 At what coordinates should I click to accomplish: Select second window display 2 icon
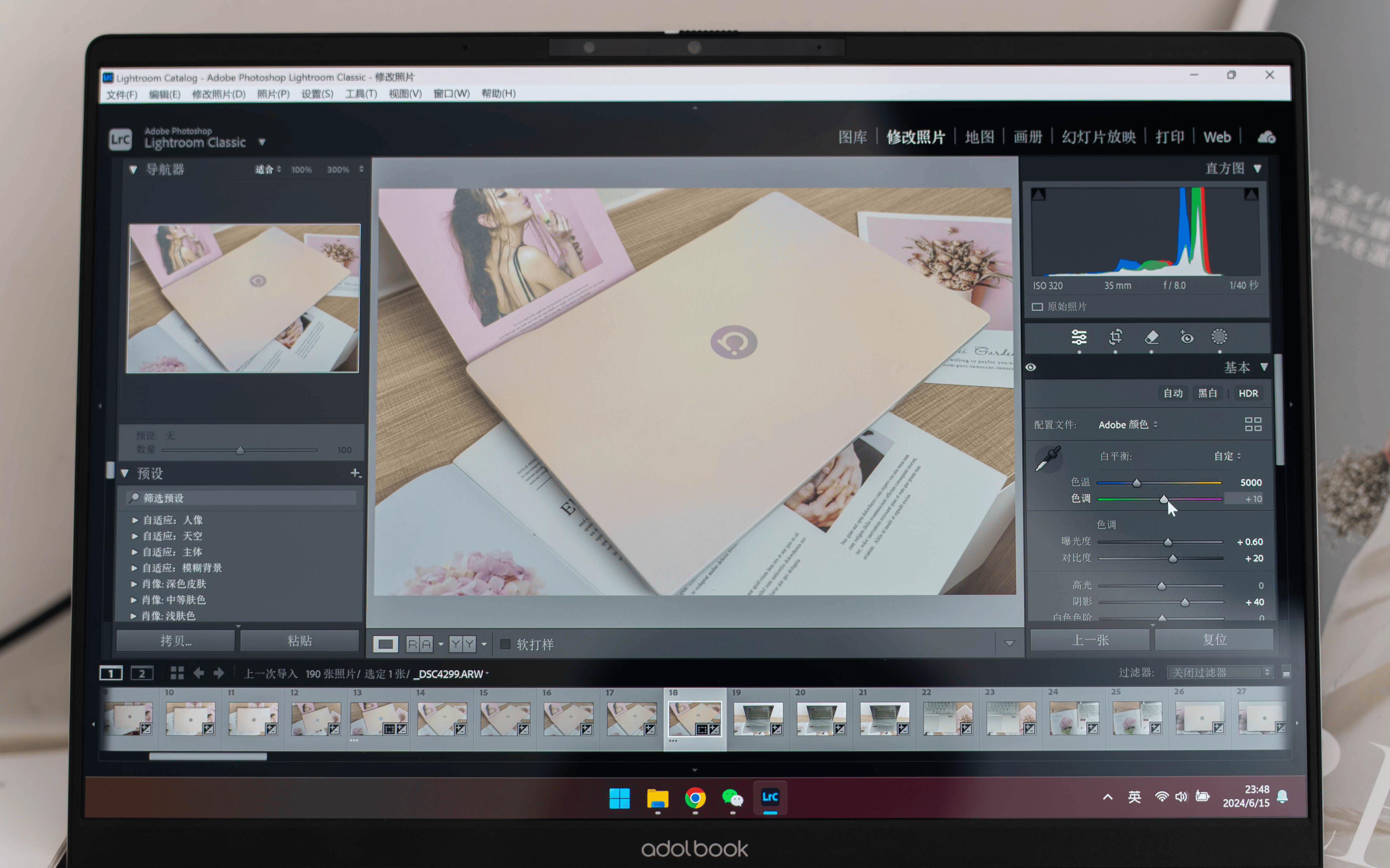click(x=142, y=673)
